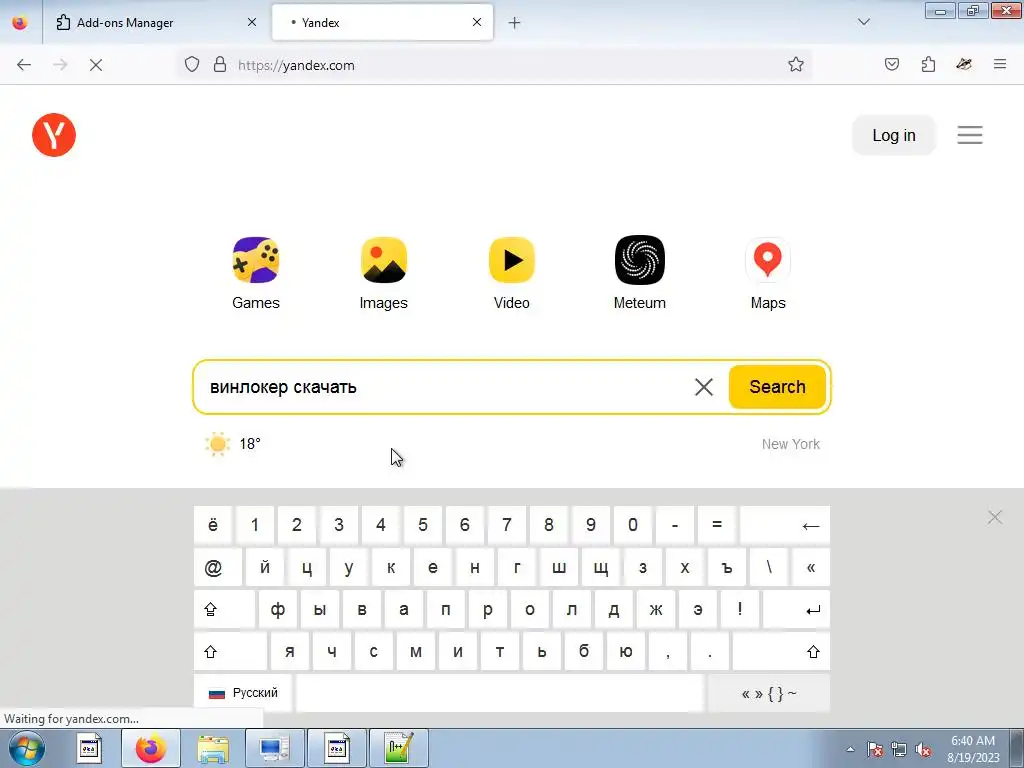Open Firefox application menu

[x=1000, y=64]
